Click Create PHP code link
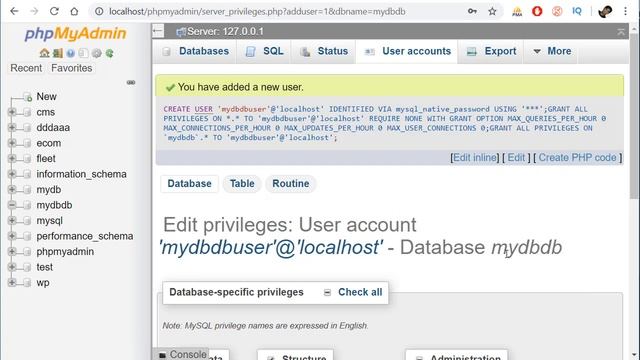 click(x=578, y=158)
